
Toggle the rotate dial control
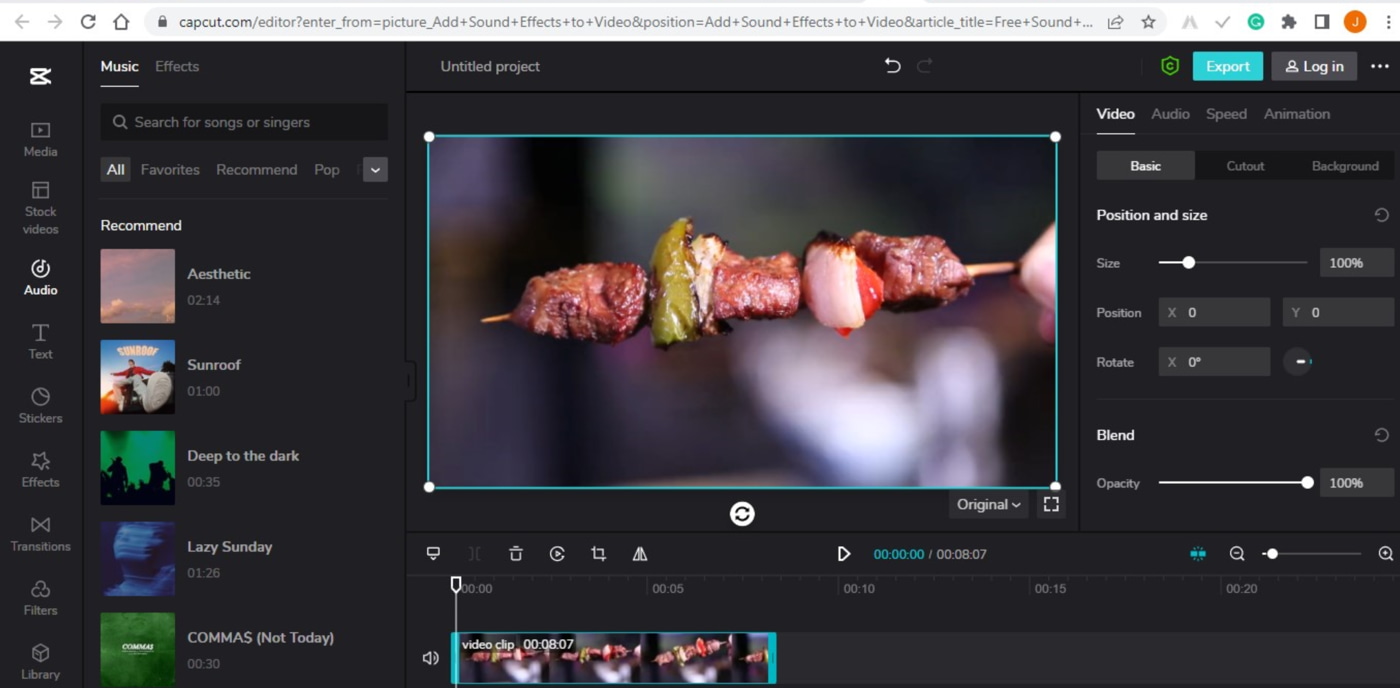pyautogui.click(x=1298, y=362)
